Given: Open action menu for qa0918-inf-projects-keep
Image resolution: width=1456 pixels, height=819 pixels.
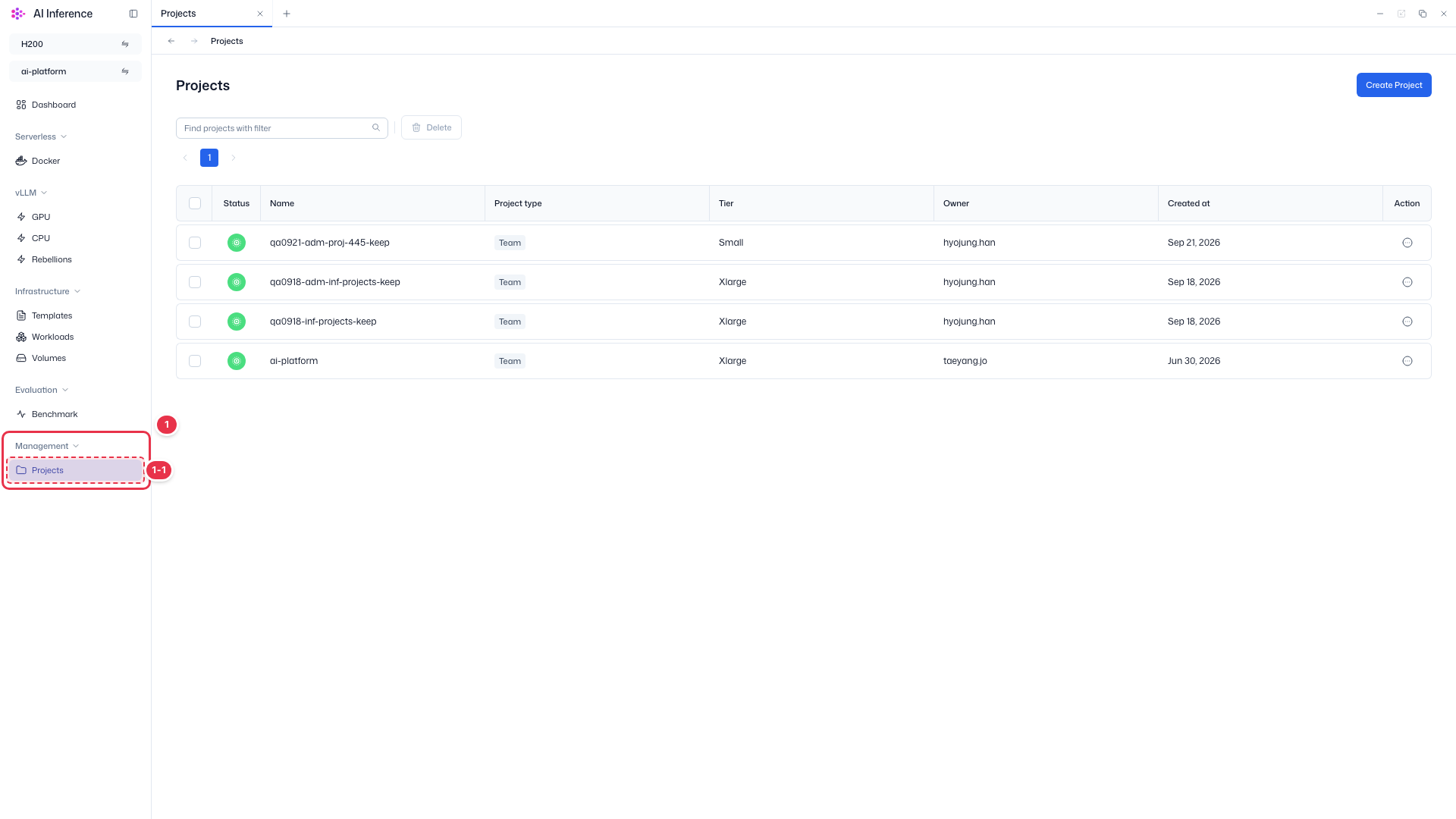Looking at the screenshot, I should click(1407, 322).
